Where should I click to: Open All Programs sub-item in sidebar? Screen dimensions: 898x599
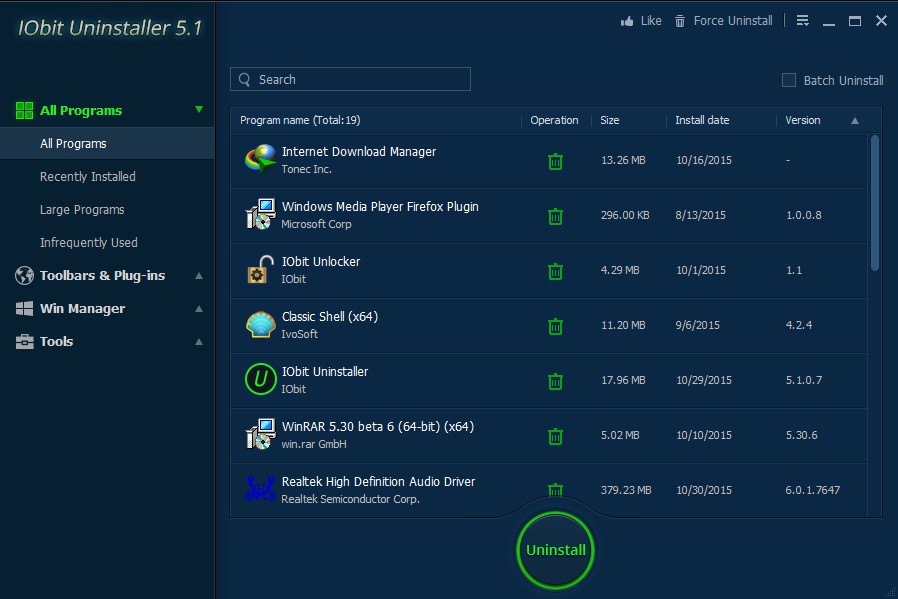(107, 143)
